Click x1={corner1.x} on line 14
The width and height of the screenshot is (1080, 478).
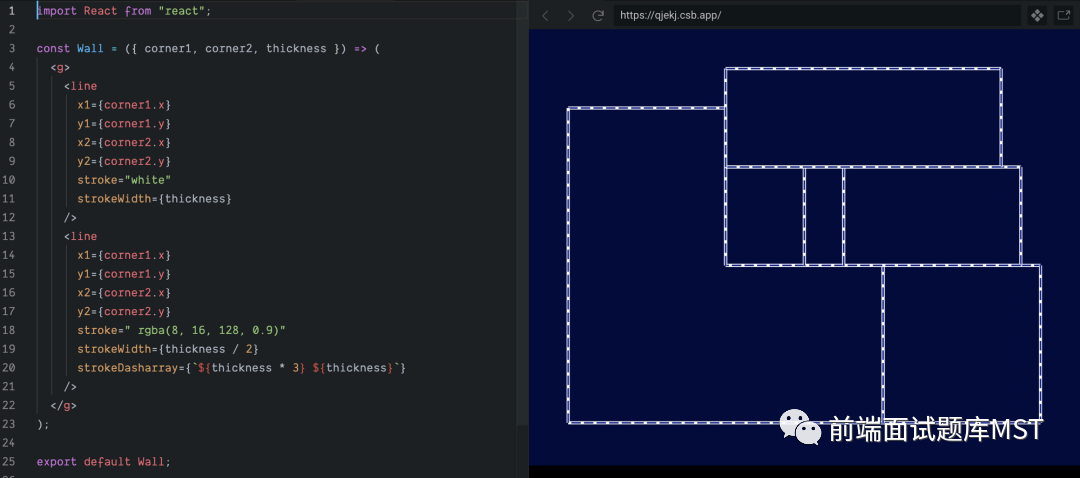124,255
